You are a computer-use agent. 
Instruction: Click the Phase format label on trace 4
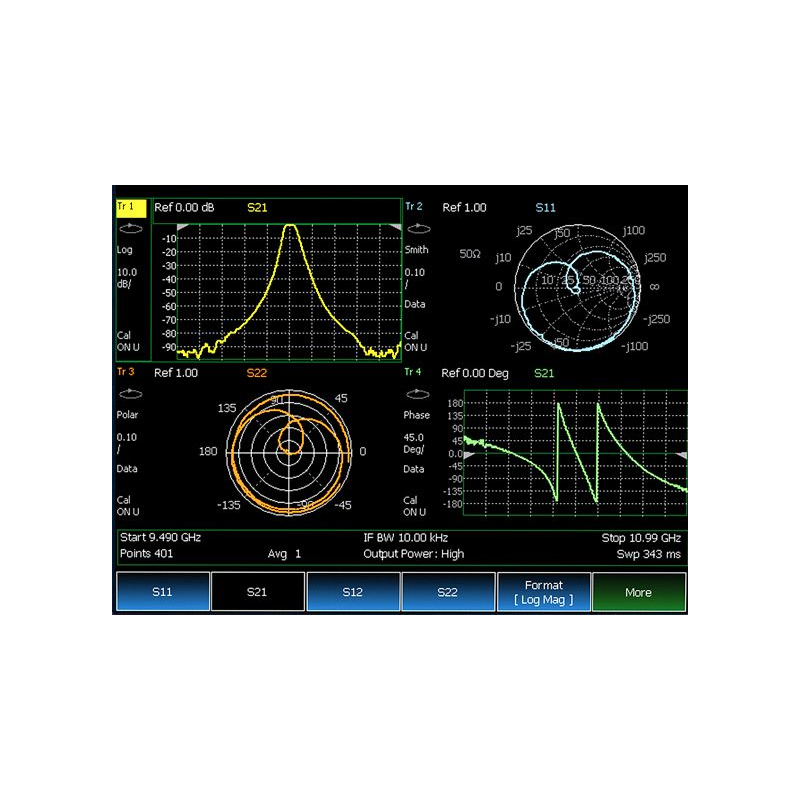pyautogui.click(x=416, y=415)
